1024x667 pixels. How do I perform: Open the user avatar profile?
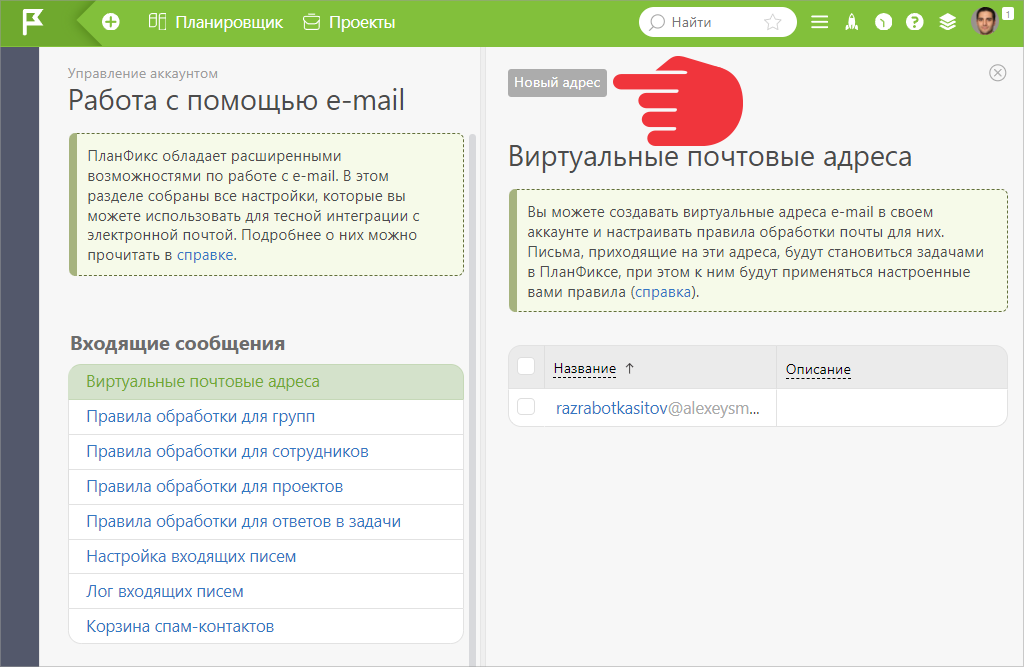(x=985, y=22)
